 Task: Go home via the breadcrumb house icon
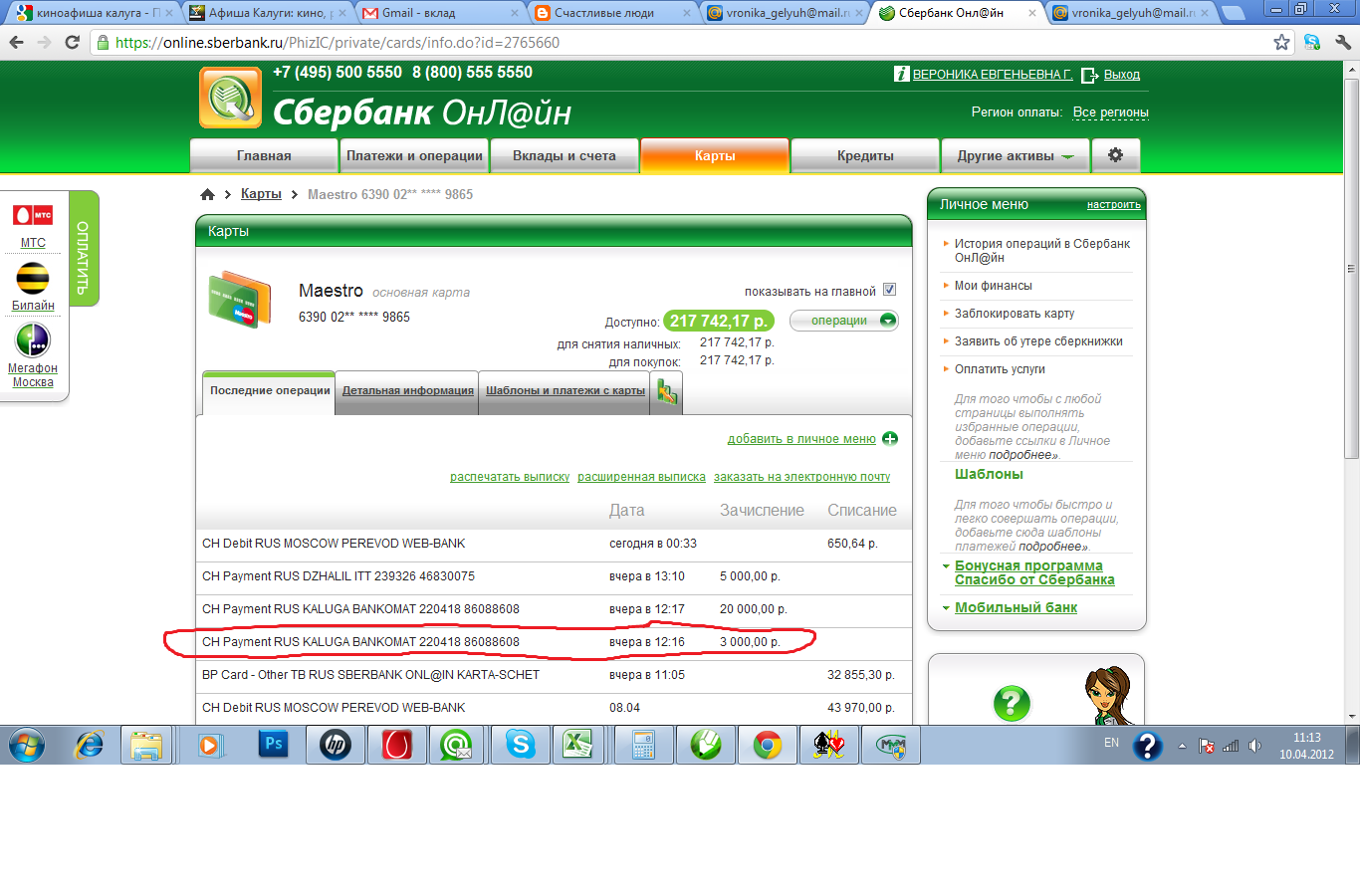pyautogui.click(x=207, y=194)
